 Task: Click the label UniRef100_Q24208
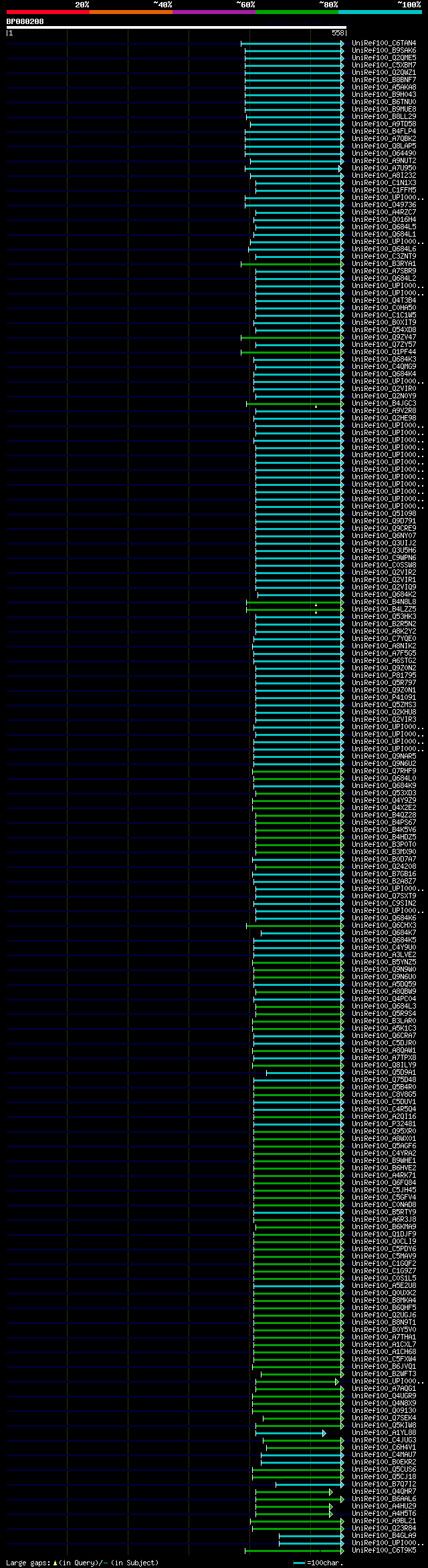[384, 866]
